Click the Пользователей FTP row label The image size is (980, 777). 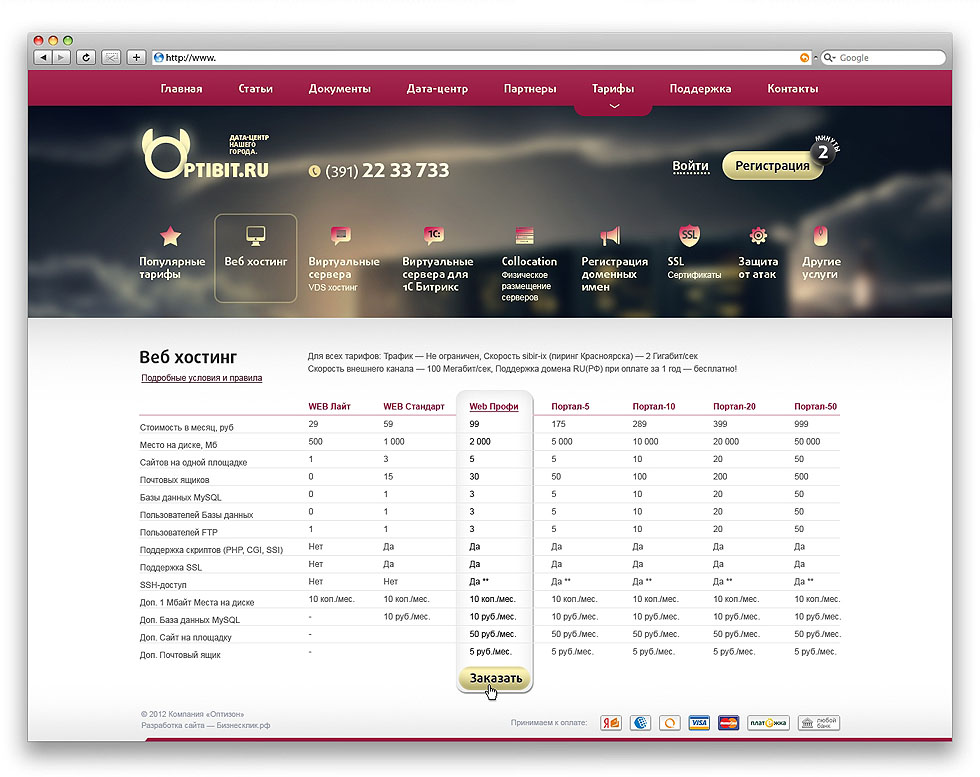(x=179, y=533)
